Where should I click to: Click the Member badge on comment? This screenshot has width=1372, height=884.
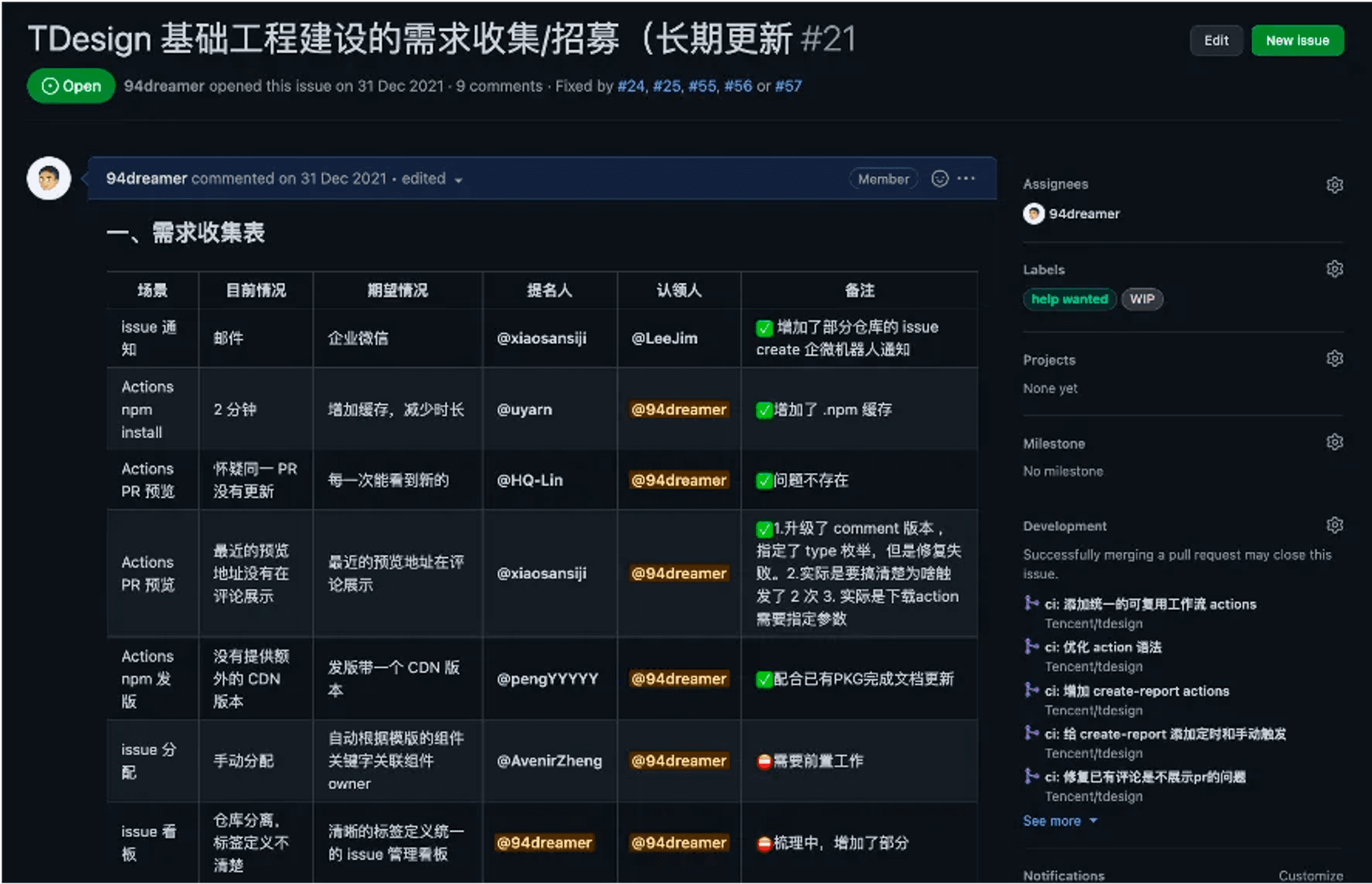pyautogui.click(x=883, y=178)
